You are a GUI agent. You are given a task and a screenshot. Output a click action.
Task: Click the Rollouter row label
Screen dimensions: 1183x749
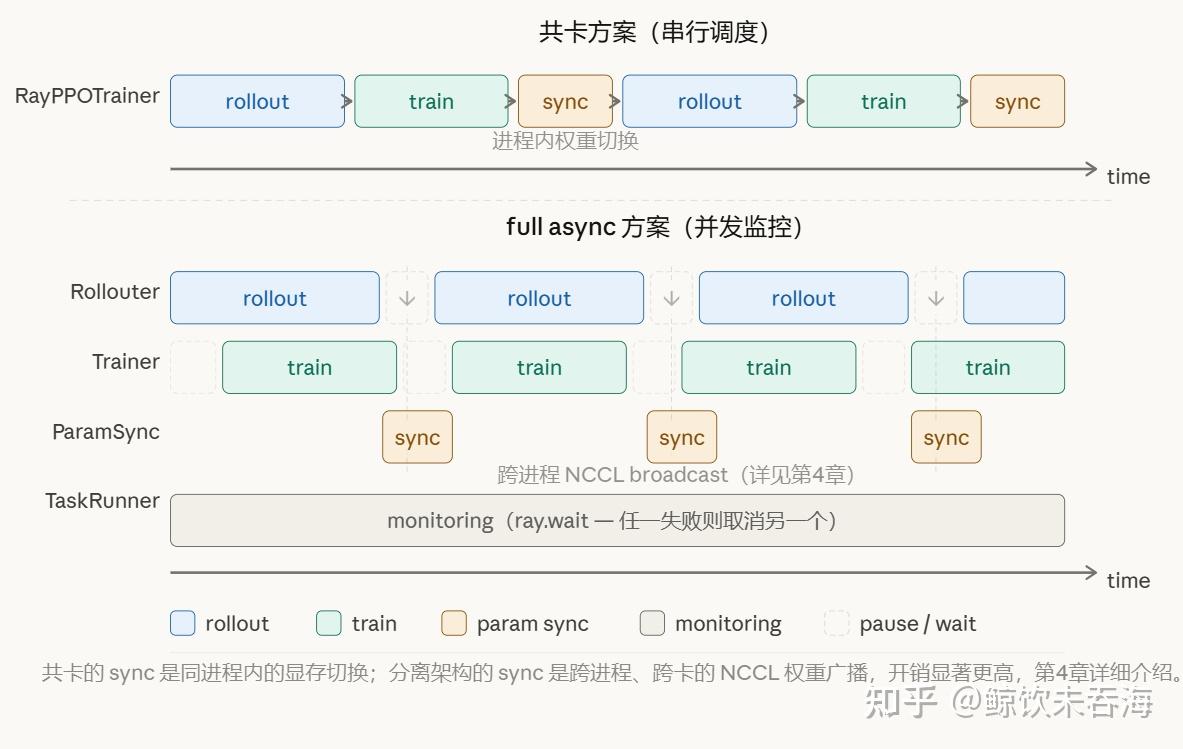coord(115,292)
